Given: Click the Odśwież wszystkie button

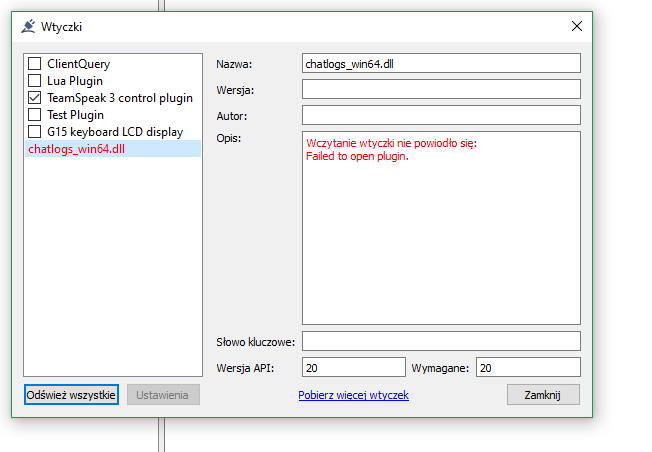Looking at the screenshot, I should tap(72, 395).
